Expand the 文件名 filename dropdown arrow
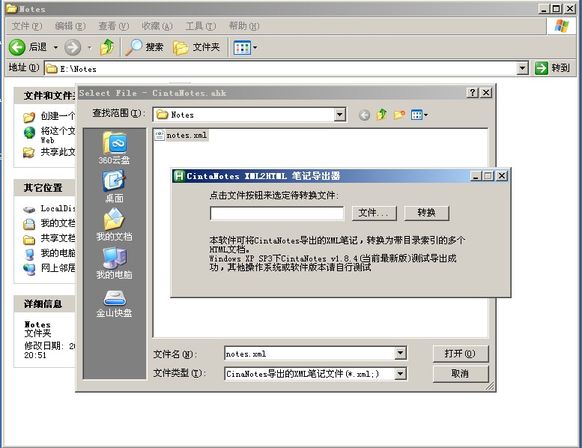 tap(400, 353)
